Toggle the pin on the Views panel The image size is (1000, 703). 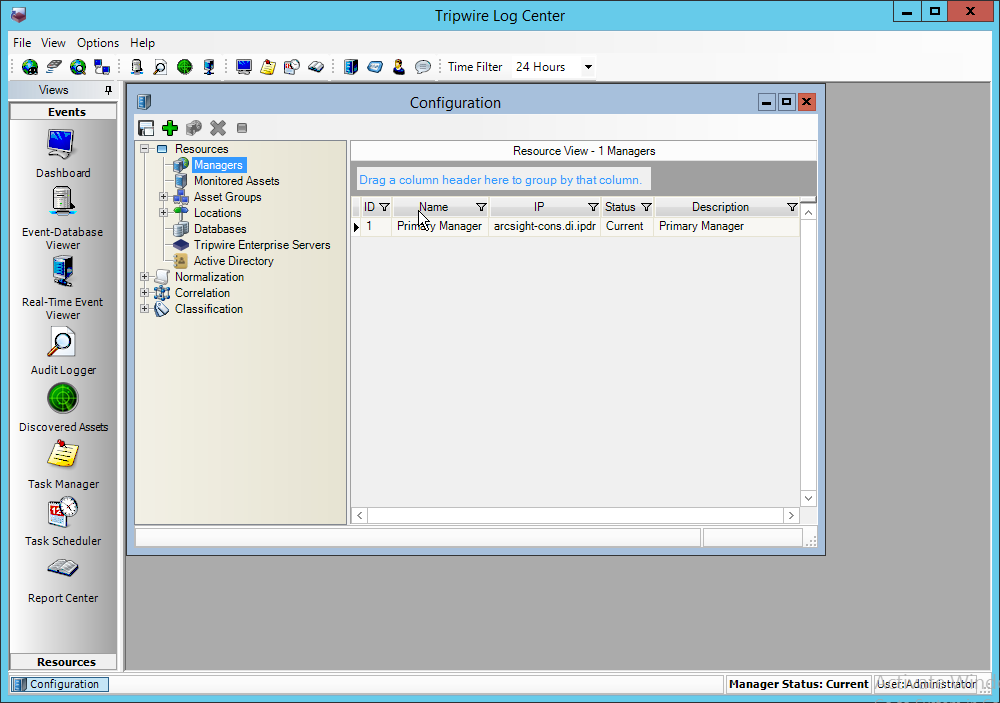[x=108, y=90]
